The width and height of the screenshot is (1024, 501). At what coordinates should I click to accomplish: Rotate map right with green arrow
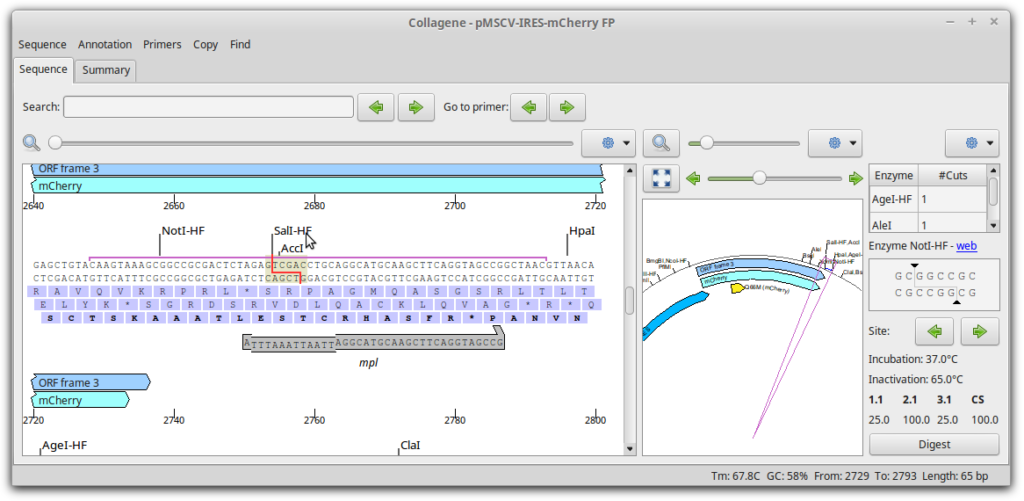tap(855, 178)
